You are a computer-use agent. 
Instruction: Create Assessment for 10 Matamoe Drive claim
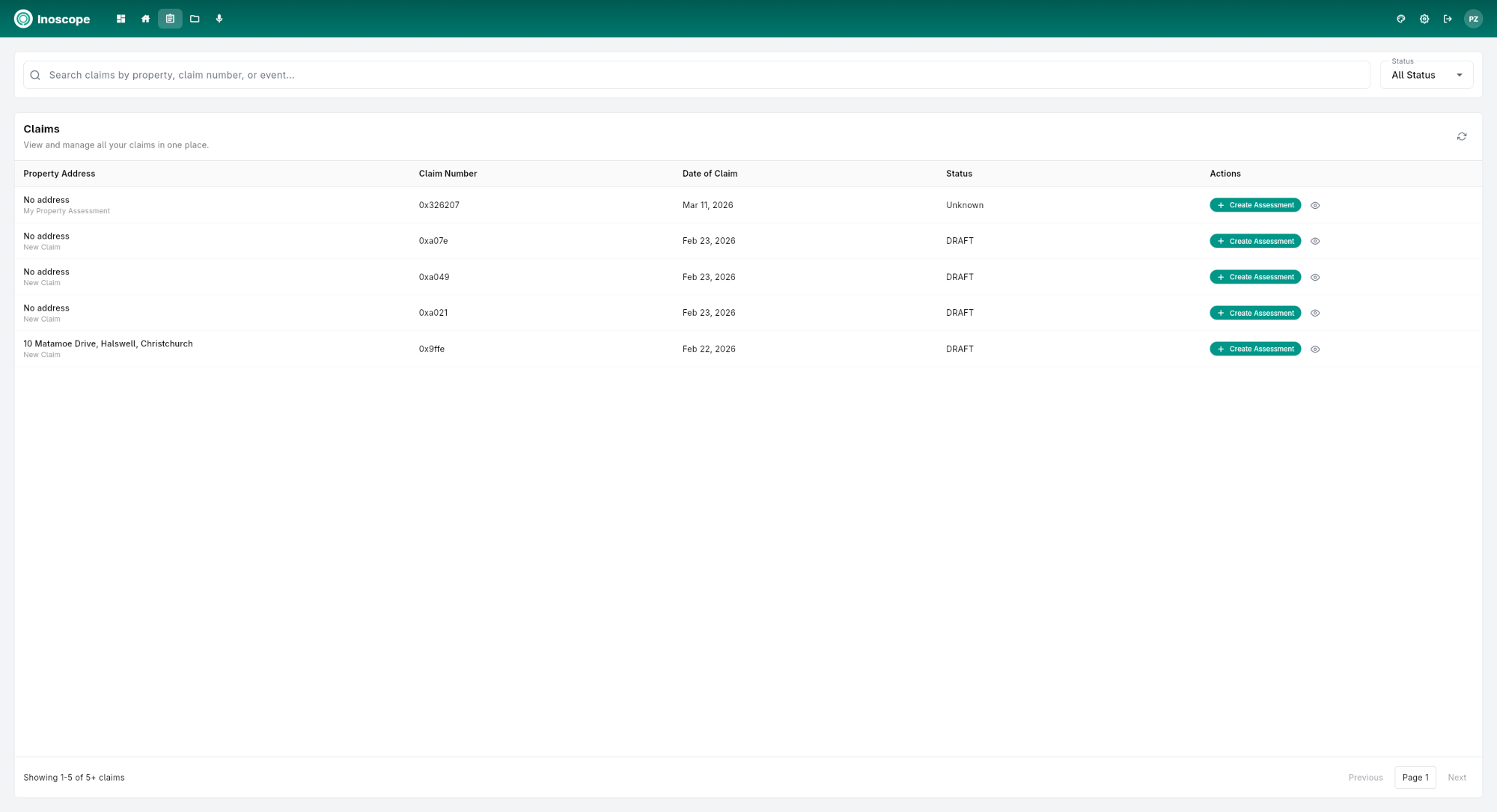1254,349
